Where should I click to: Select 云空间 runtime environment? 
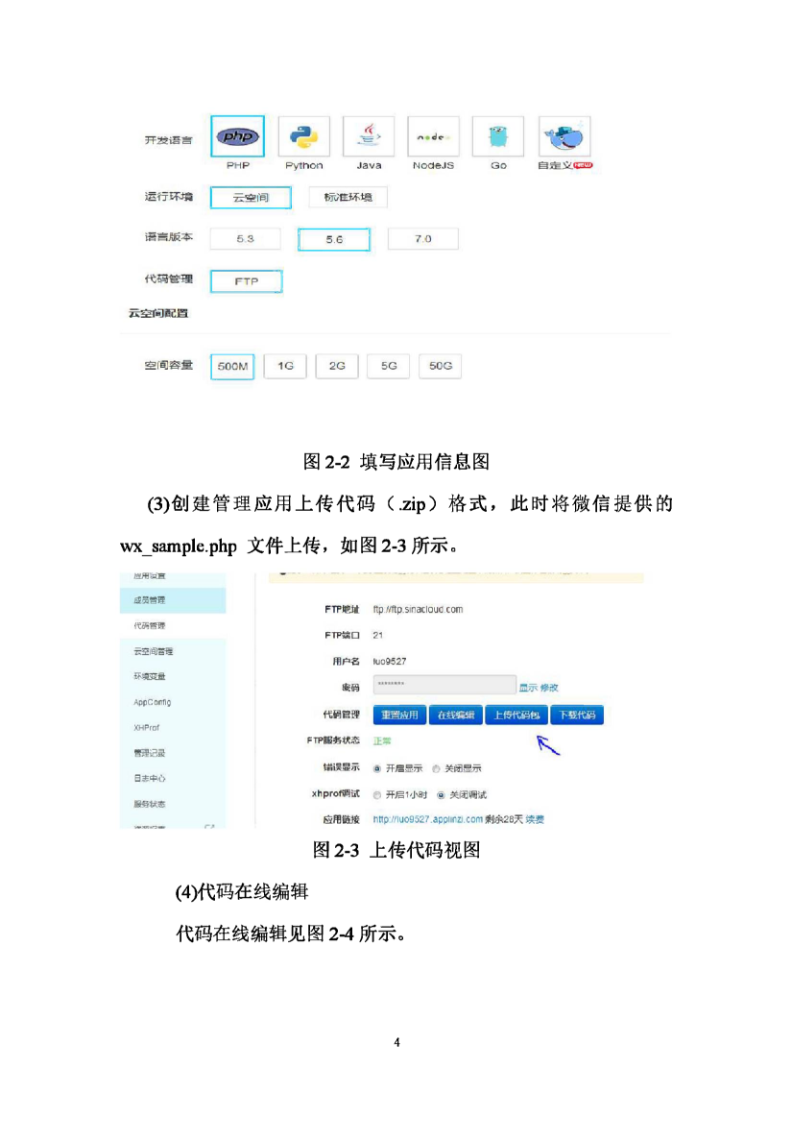click(251, 198)
